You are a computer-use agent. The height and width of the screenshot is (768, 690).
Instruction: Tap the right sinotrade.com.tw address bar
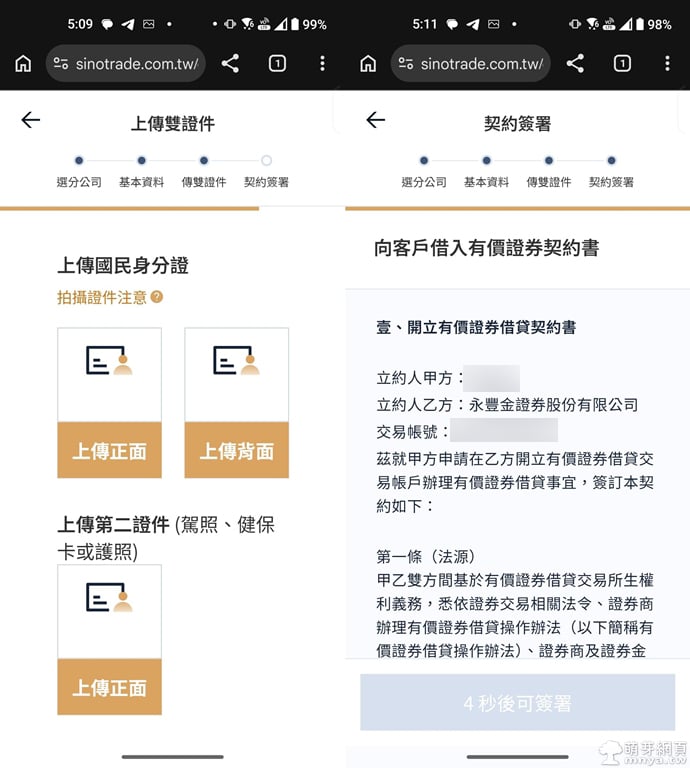tap(471, 64)
